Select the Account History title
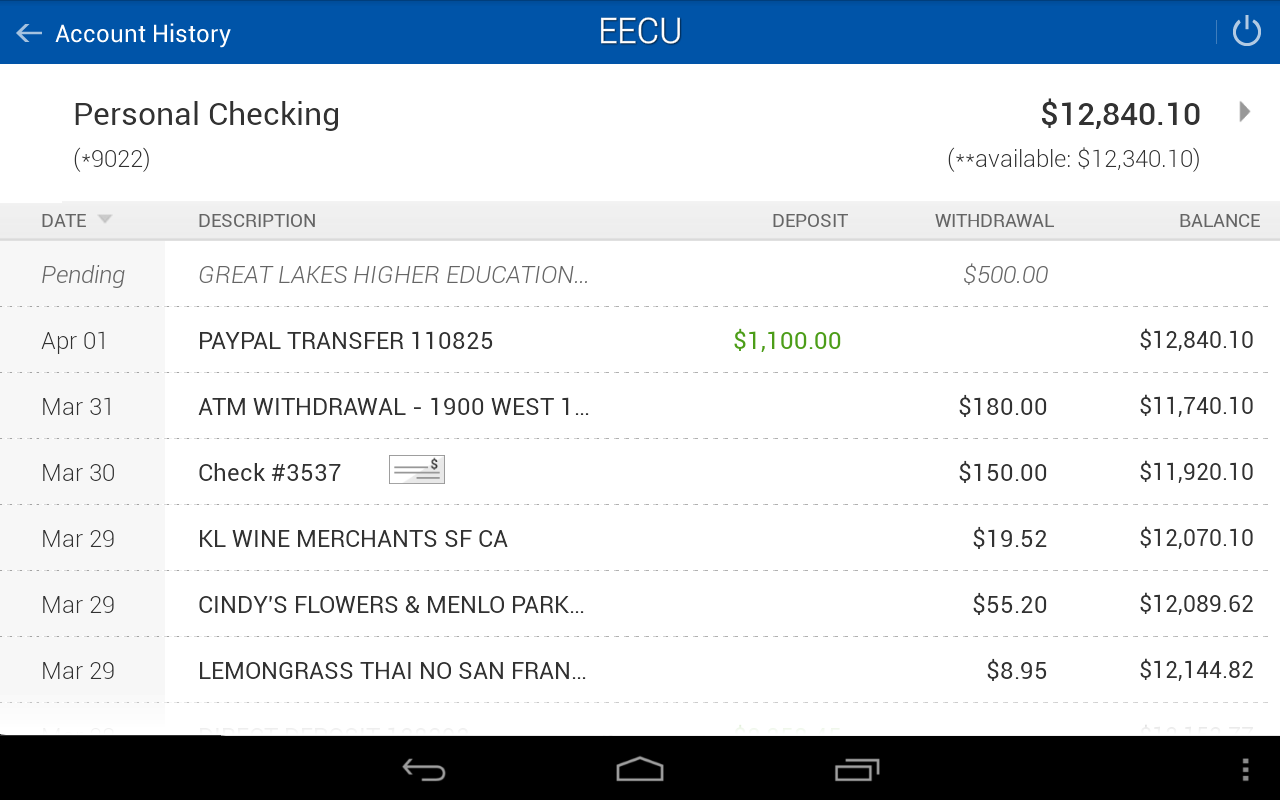1280x800 pixels. point(143,34)
